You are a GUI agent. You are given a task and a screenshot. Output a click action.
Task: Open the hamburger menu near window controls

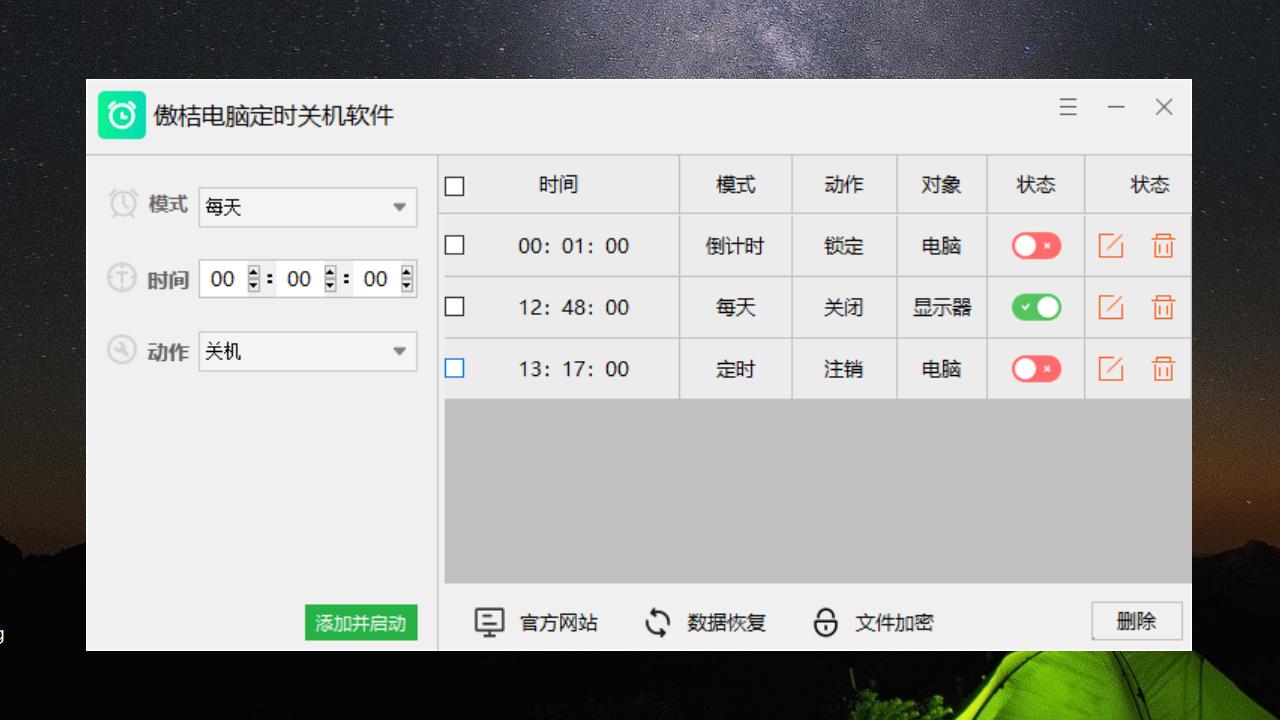tap(1068, 107)
